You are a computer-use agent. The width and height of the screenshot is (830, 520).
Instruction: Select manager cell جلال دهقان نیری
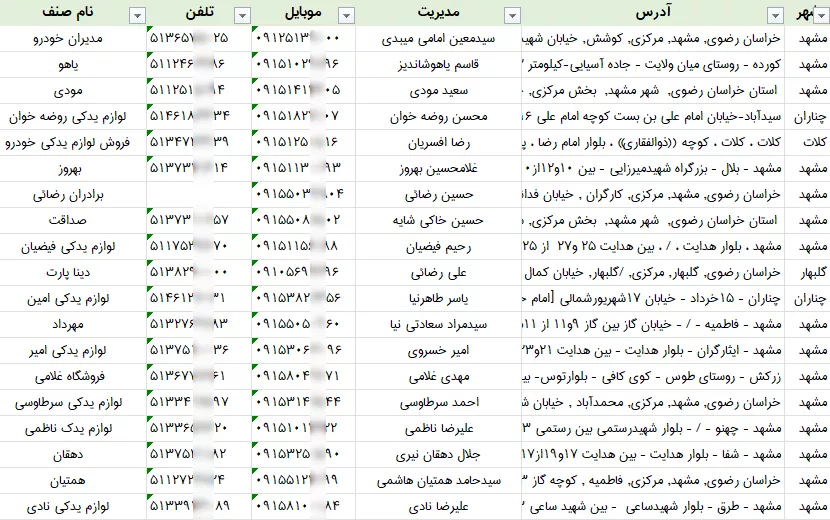pos(439,454)
